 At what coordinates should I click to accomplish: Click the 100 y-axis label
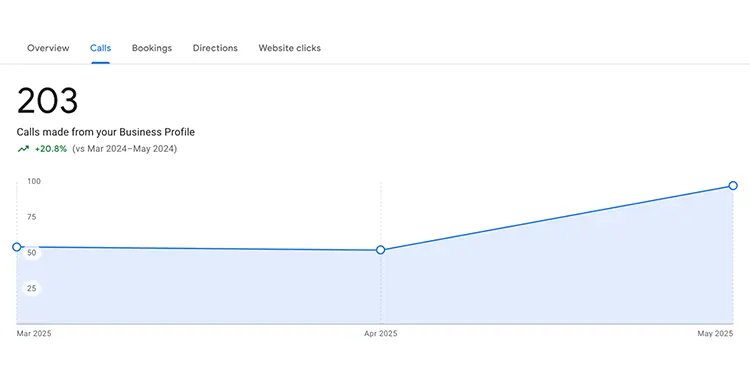(x=34, y=181)
